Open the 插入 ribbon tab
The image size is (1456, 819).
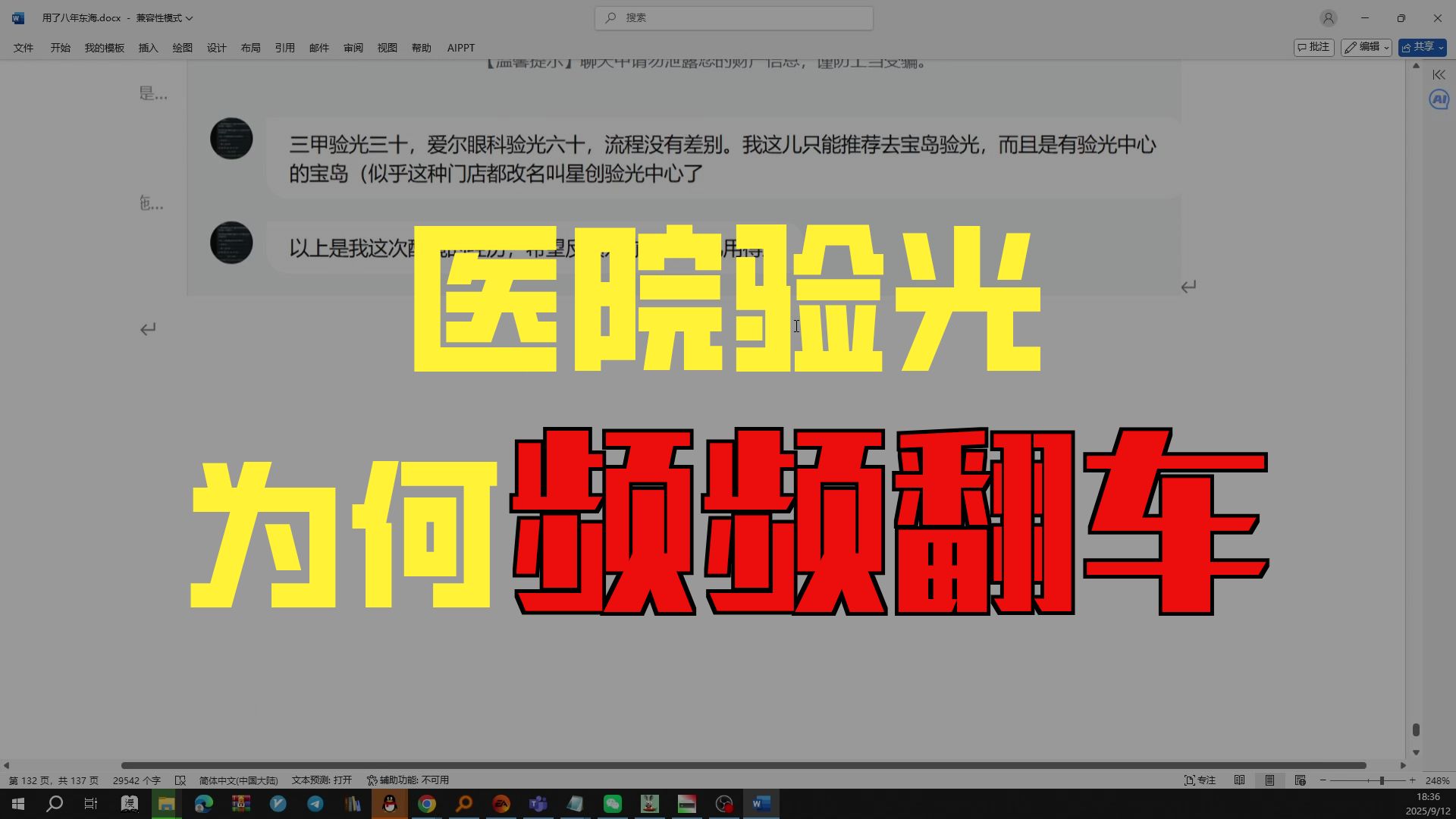click(148, 48)
